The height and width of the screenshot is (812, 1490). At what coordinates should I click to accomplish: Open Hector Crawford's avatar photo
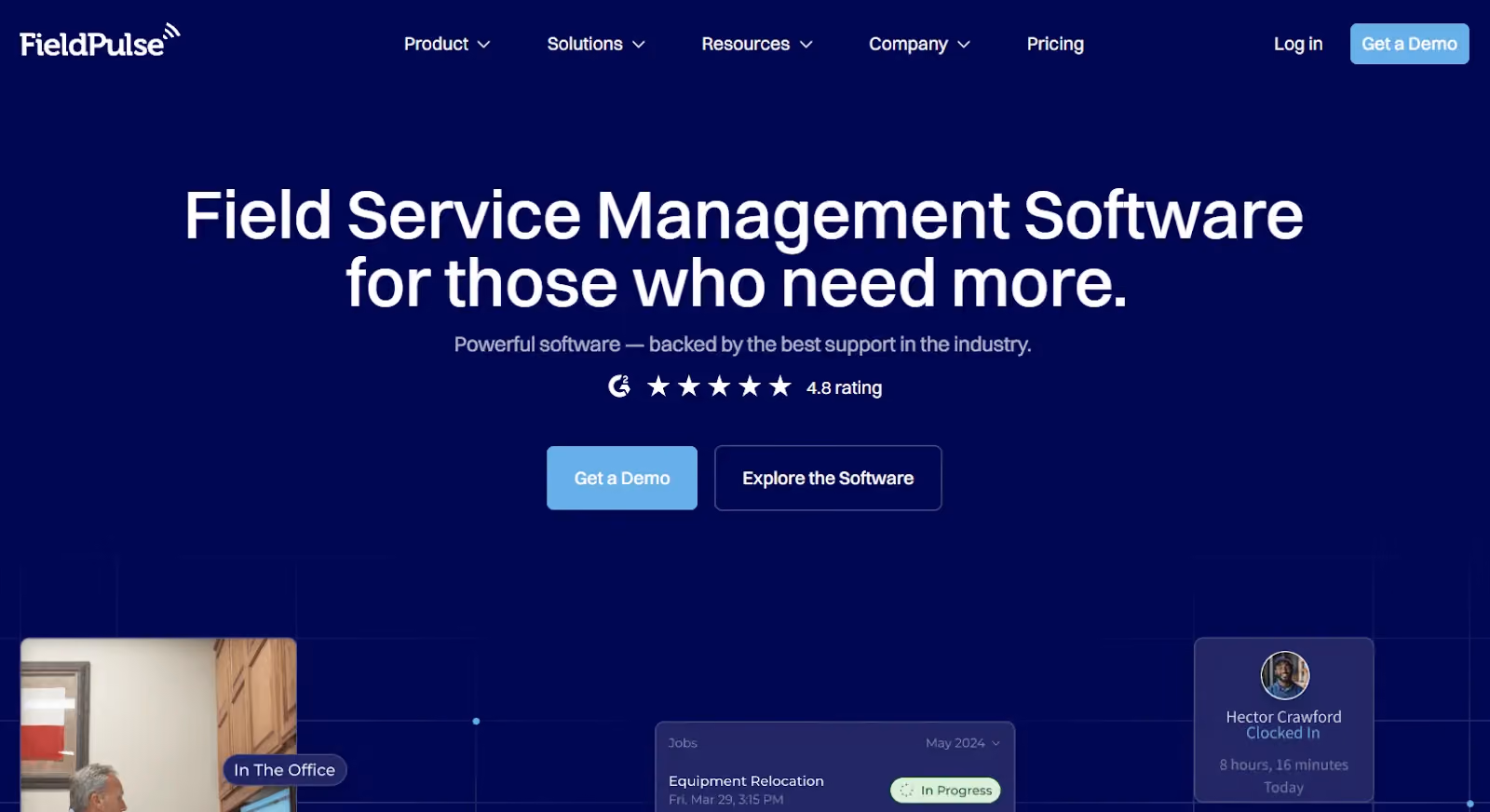click(x=1284, y=675)
